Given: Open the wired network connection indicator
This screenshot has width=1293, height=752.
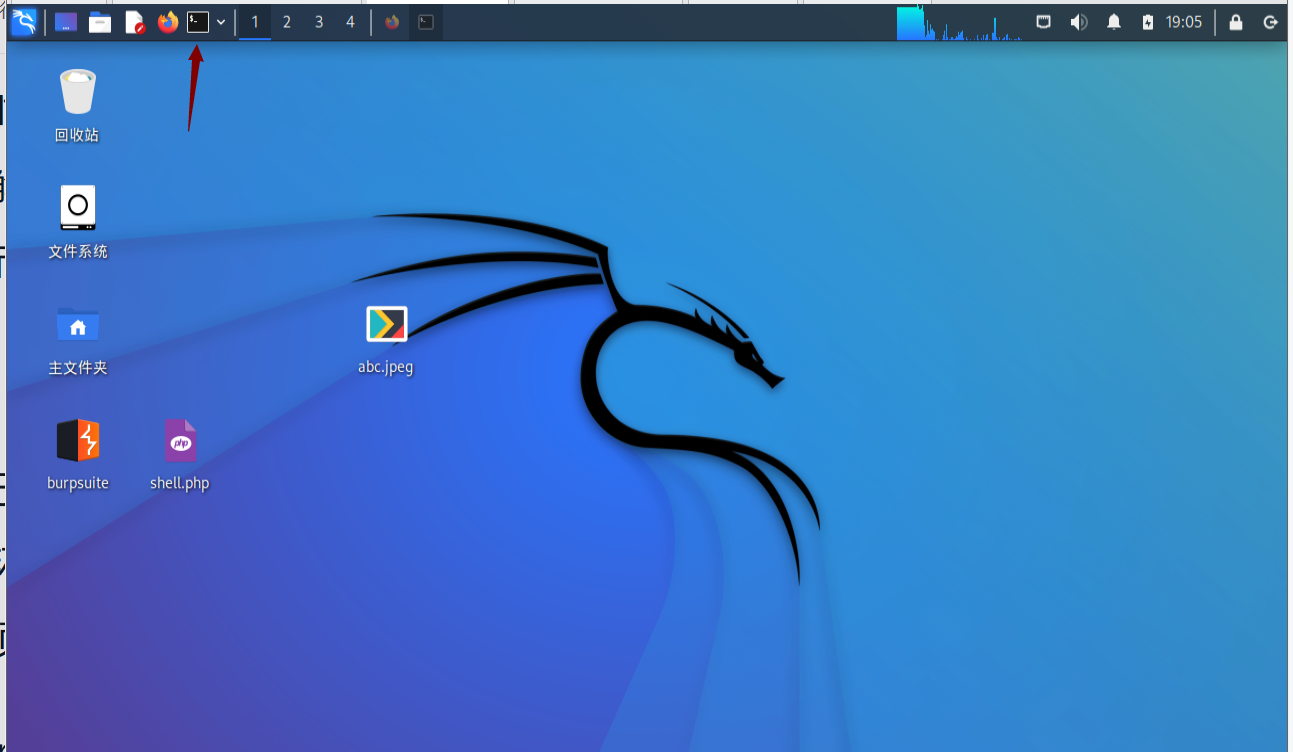Looking at the screenshot, I should tap(1043, 22).
